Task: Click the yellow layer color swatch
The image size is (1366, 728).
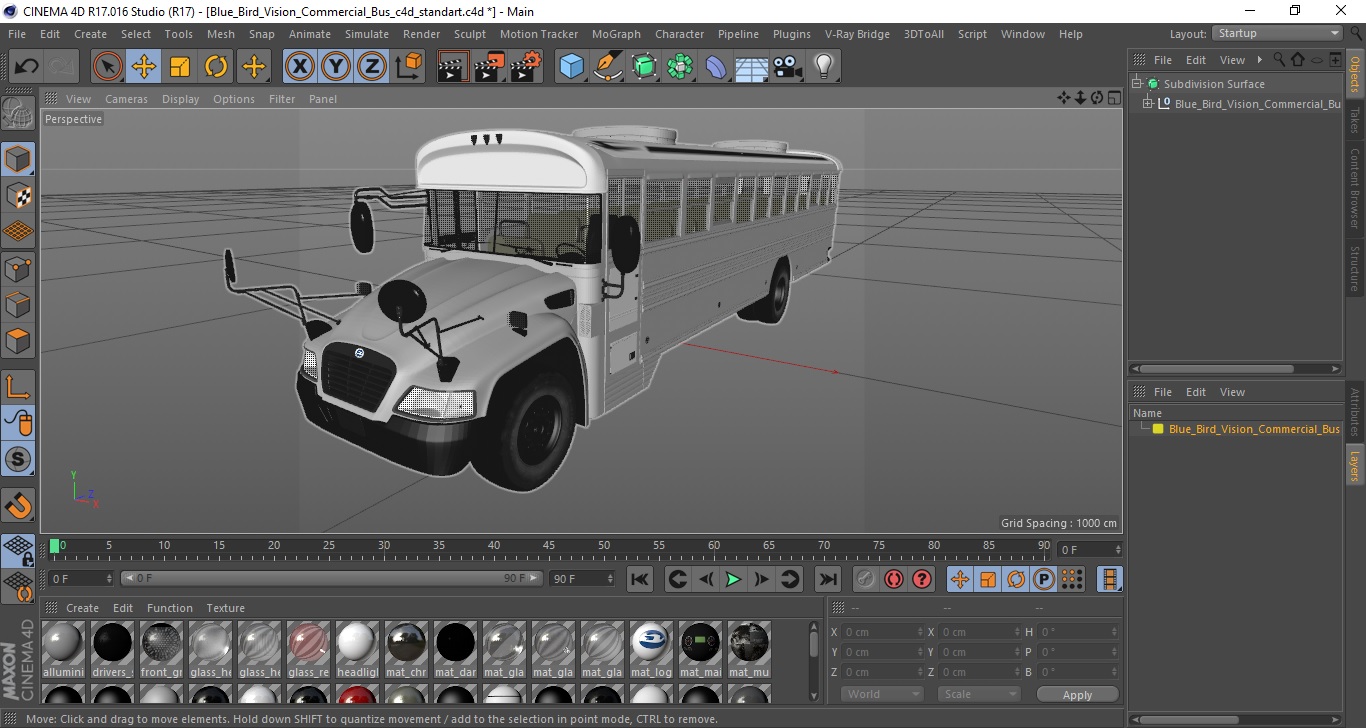Action: click(x=1158, y=429)
